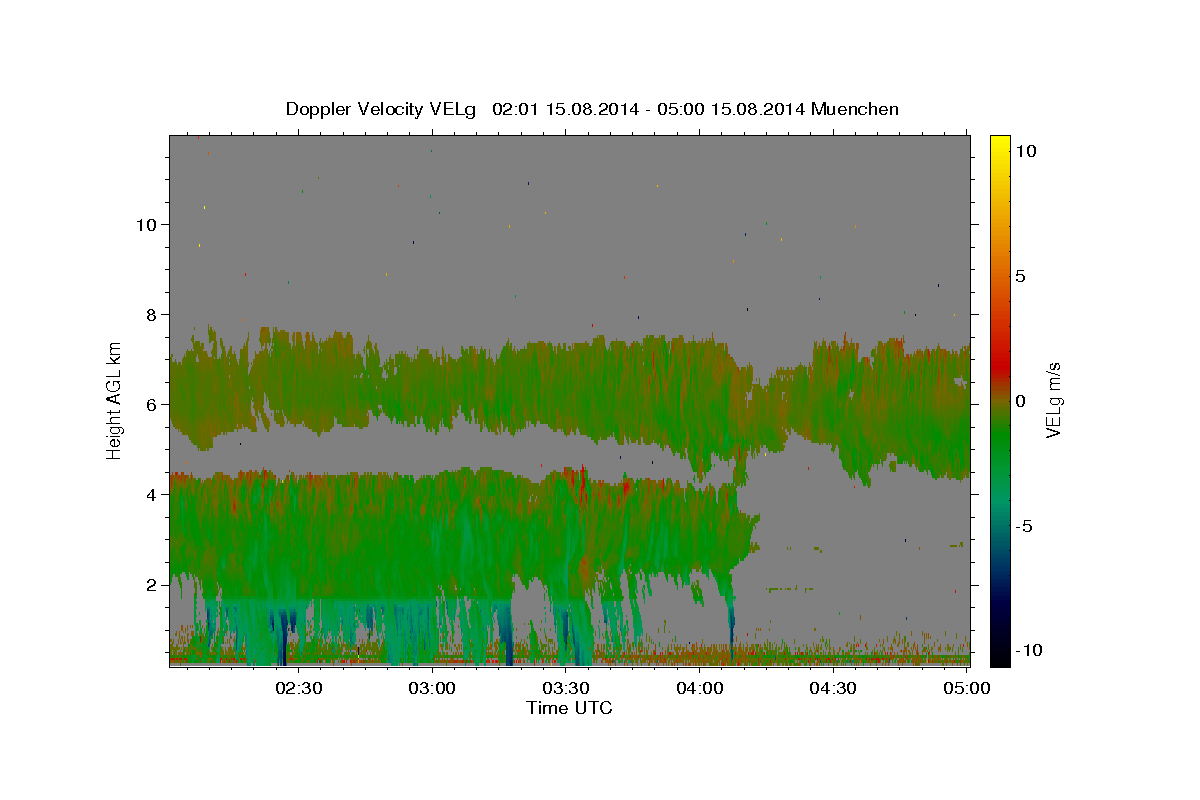Click the colorbar value 5 label
The width and height of the screenshot is (1200, 800).
[1021, 277]
